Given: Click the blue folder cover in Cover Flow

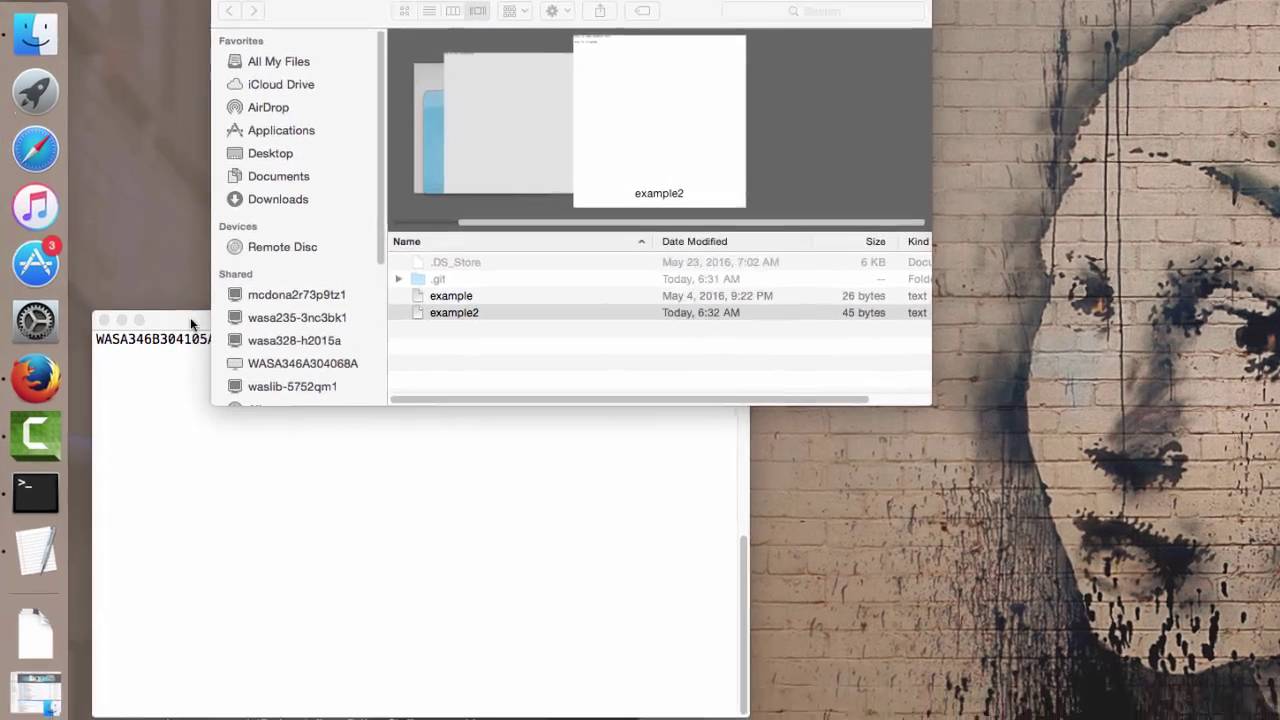Looking at the screenshot, I should point(431,140).
